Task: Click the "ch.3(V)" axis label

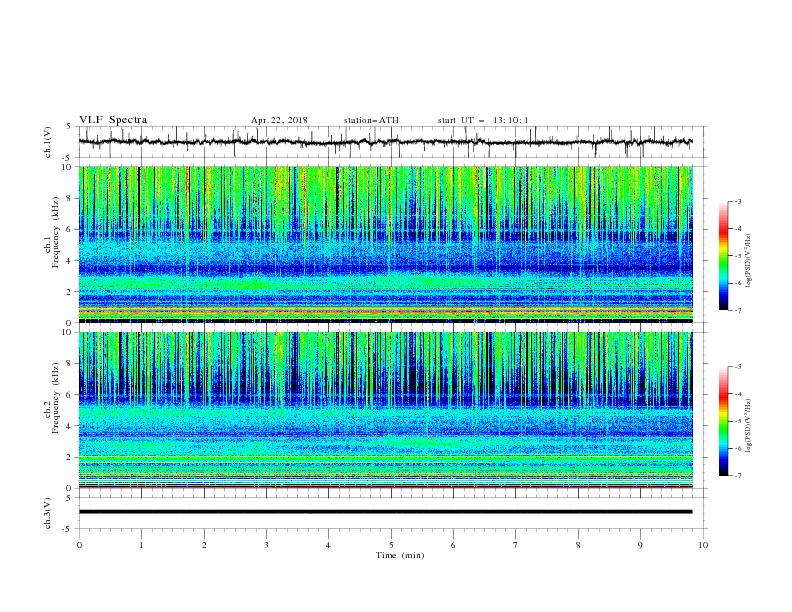Action: (x=48, y=513)
